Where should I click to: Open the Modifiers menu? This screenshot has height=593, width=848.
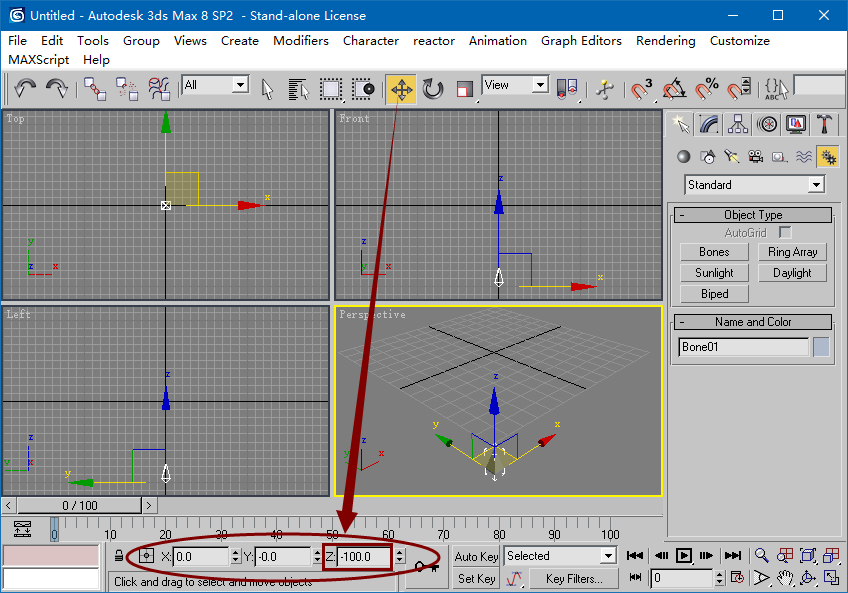tap(301, 41)
